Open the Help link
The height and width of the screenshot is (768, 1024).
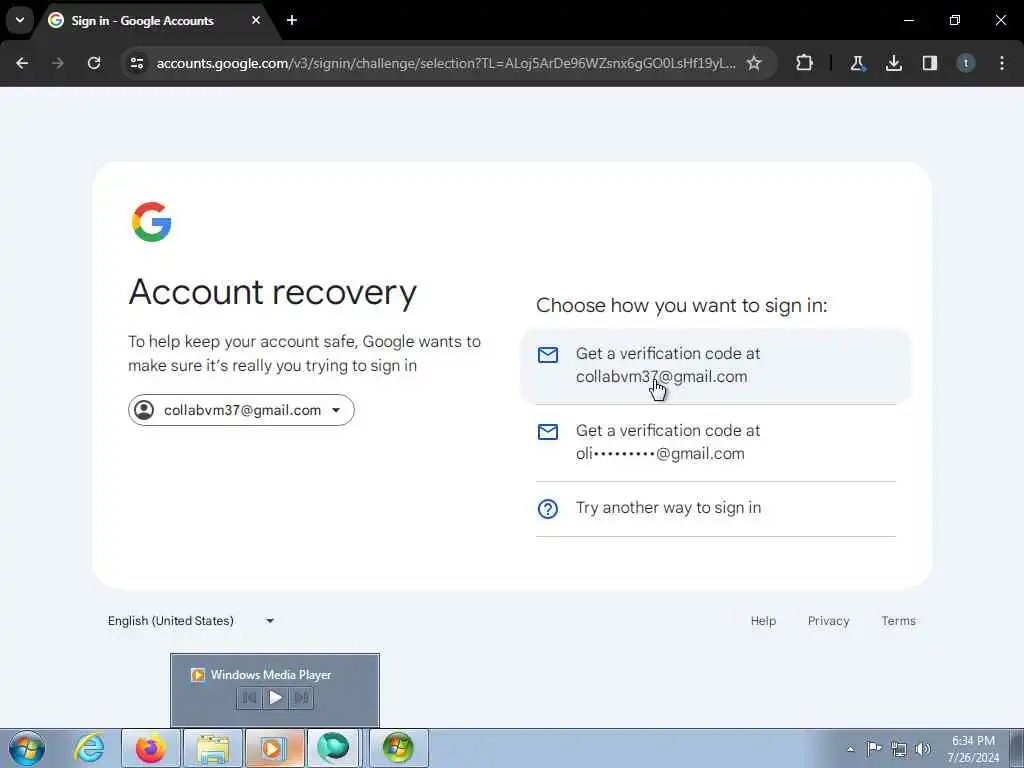763,621
